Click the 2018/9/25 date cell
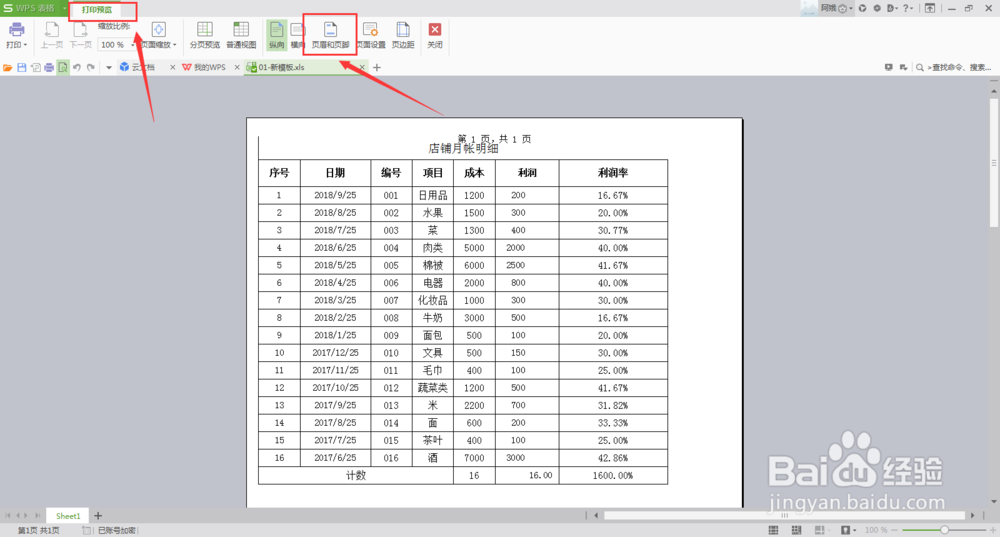The height and width of the screenshot is (537, 1000). point(335,195)
